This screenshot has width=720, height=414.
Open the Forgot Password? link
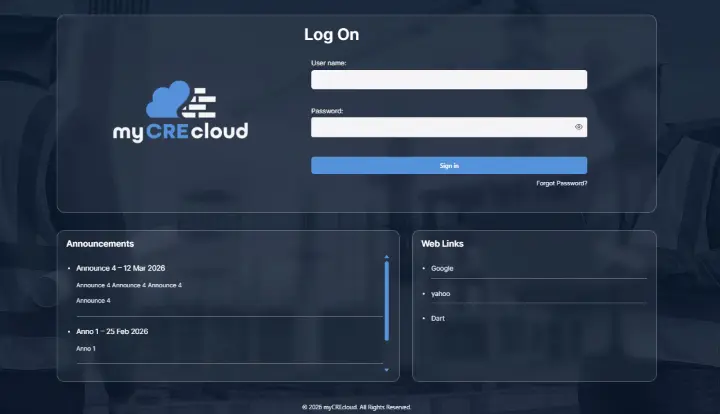(562, 183)
